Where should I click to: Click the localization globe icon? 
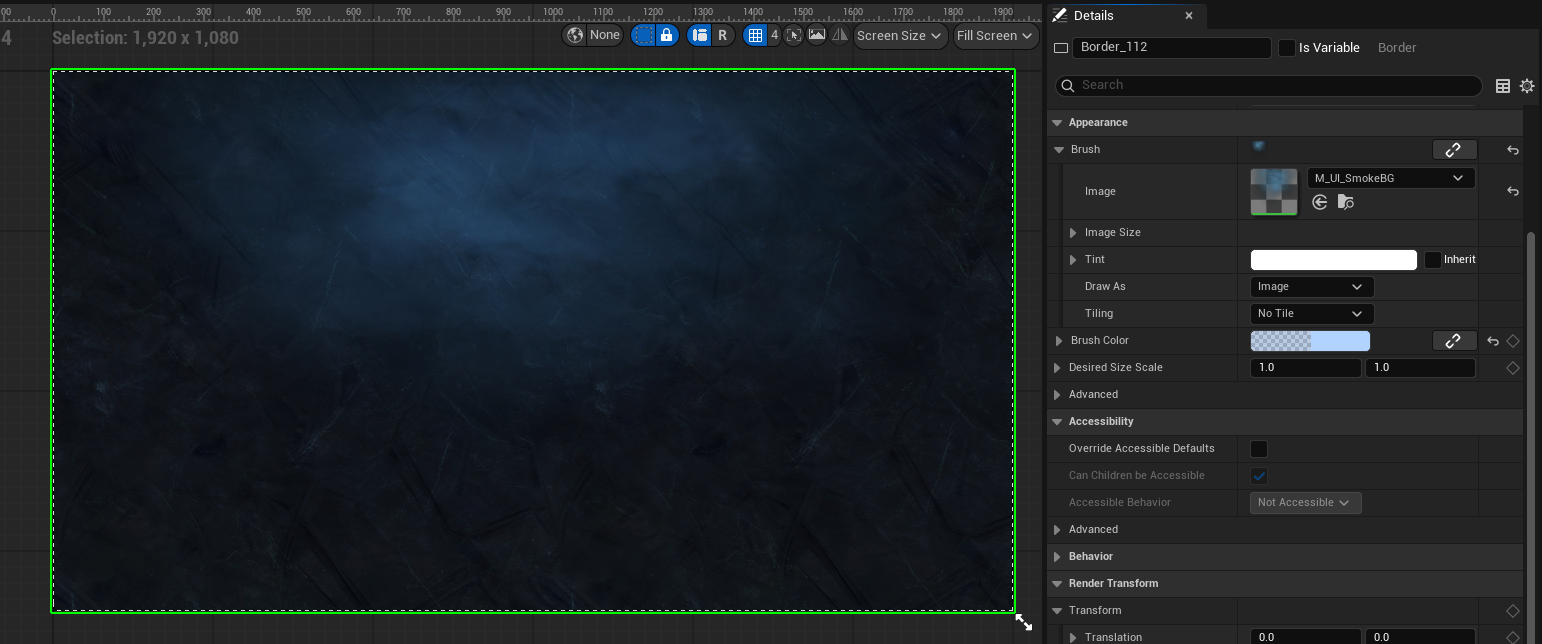click(x=575, y=35)
